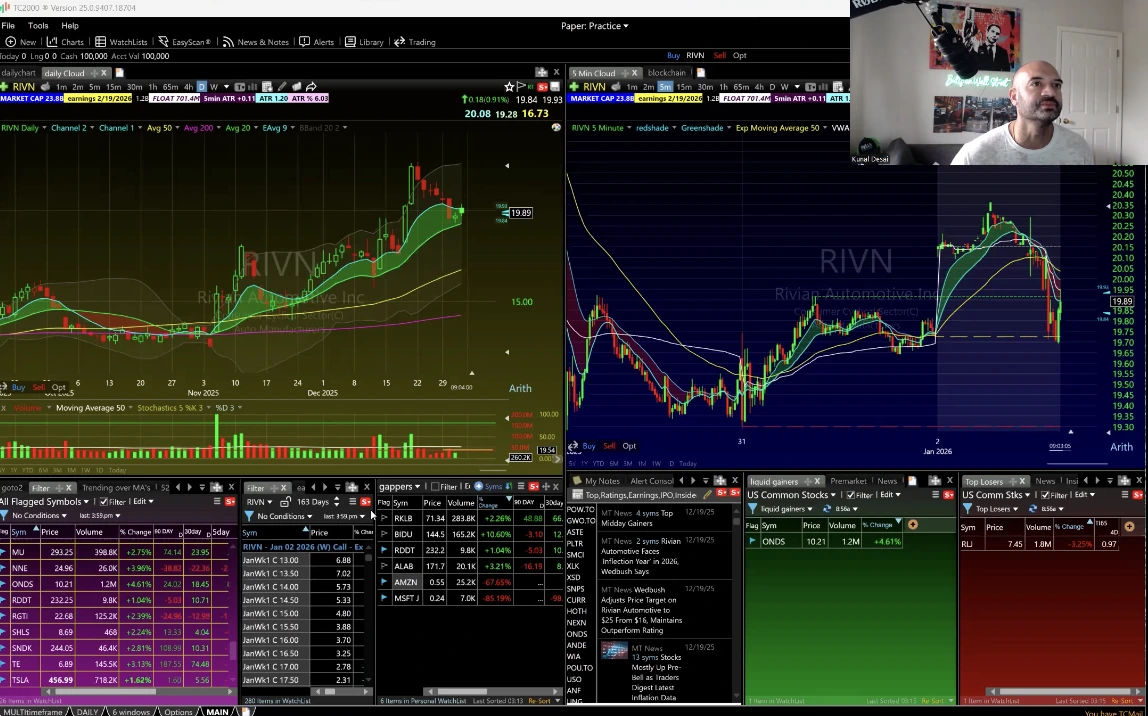
Task: Select the pencil drawing tool on daily chart
Action: [282, 86]
